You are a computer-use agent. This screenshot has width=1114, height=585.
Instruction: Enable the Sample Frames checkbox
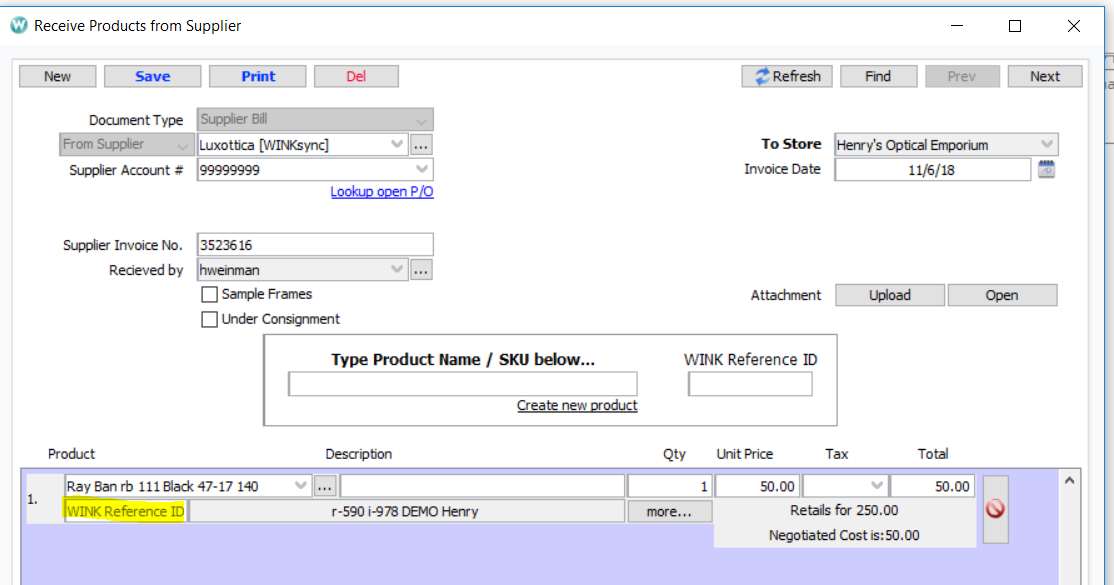[209, 294]
